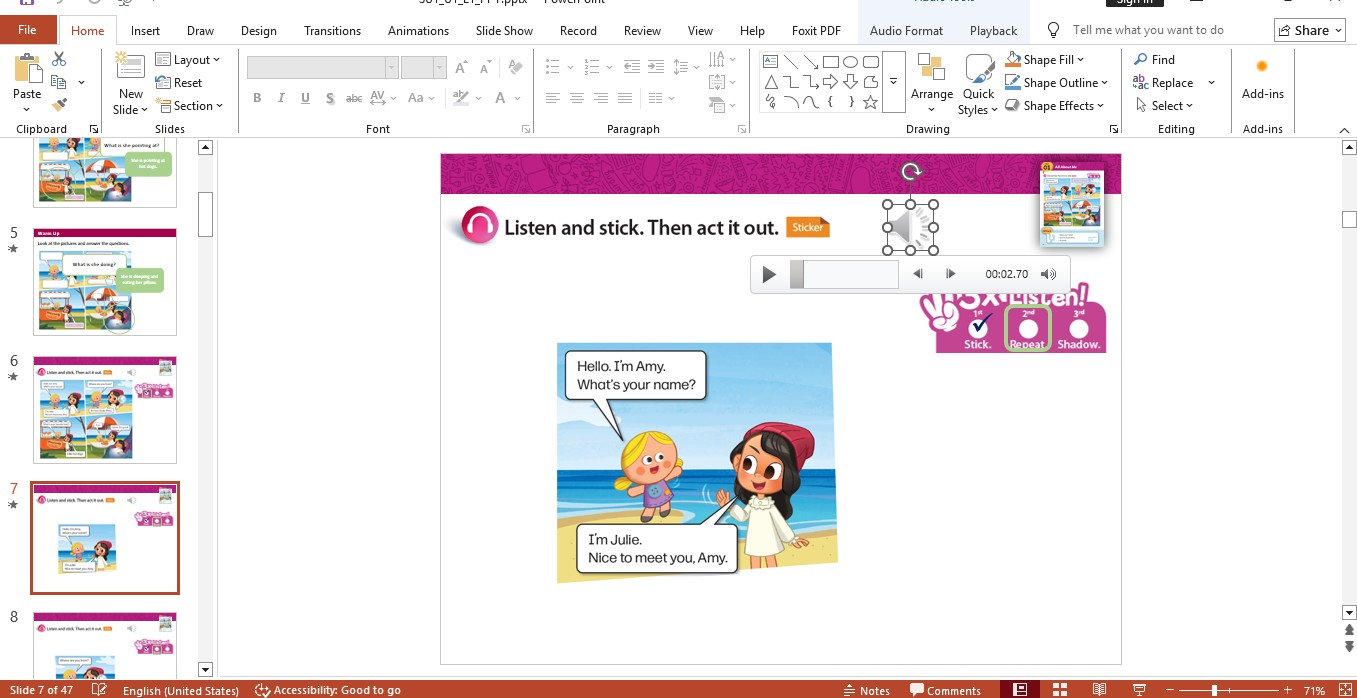Expand the Shape Fill dropdown
Image resolution: width=1357 pixels, height=698 pixels.
[x=1080, y=60]
